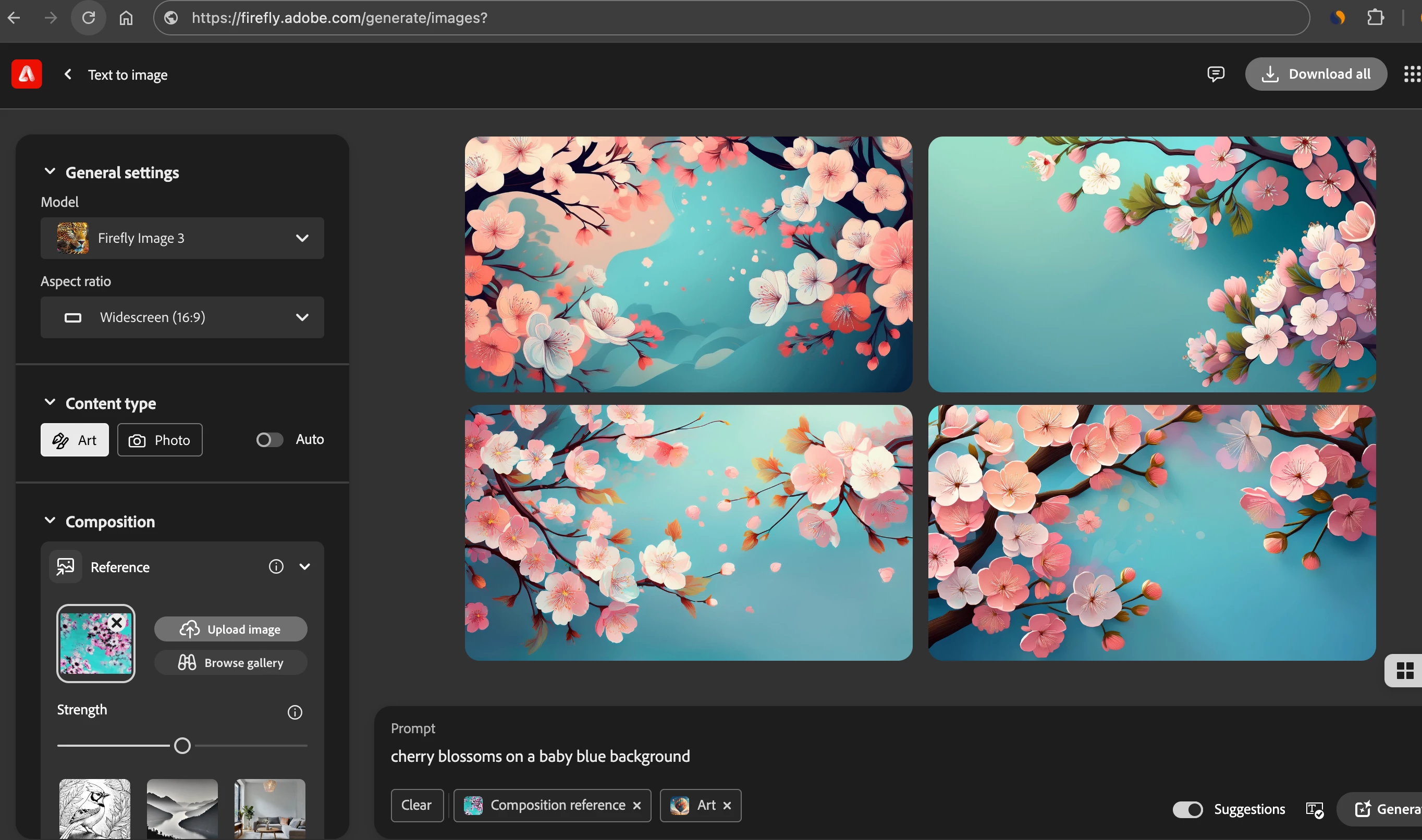This screenshot has height=840, width=1422.
Task: Click the Reference info icon
Action: (x=276, y=566)
